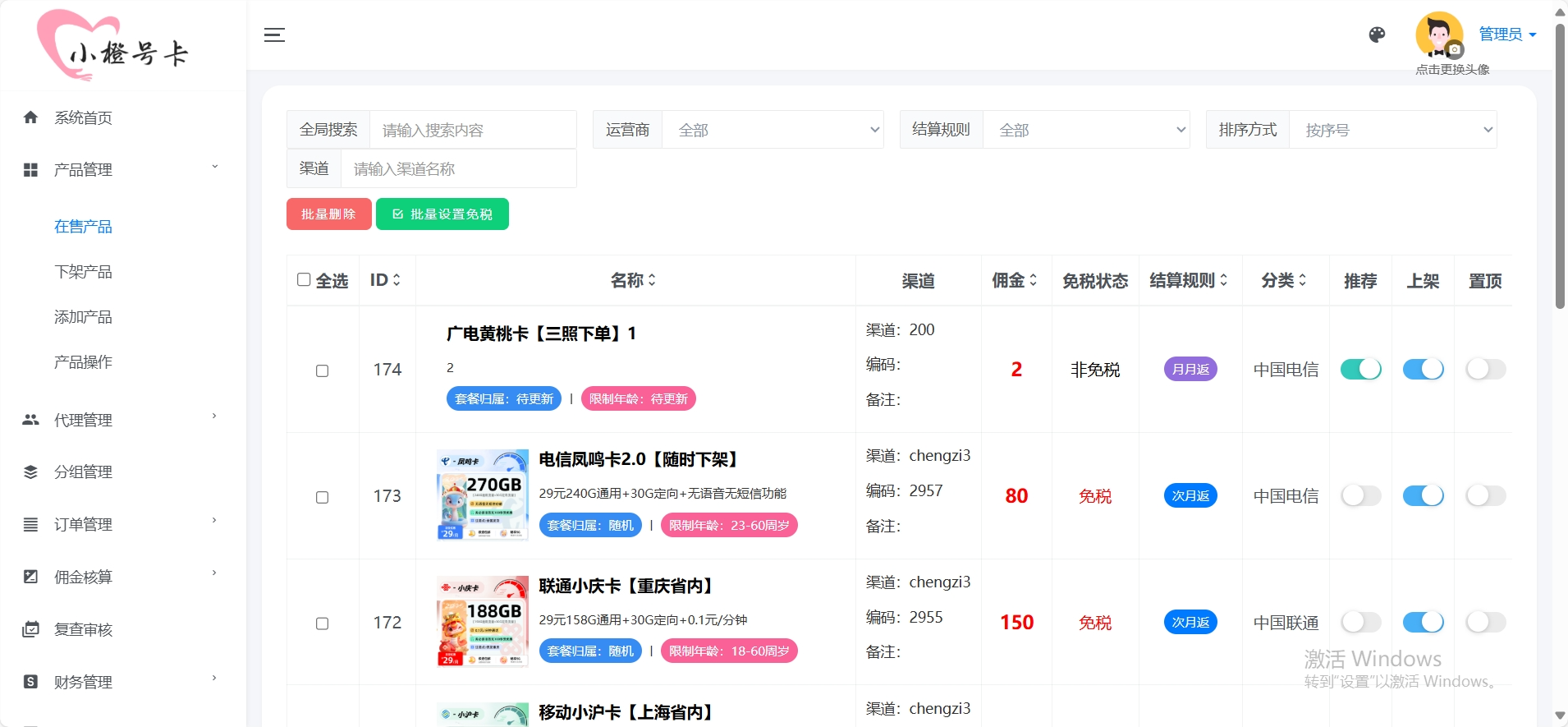Click the layers icon beside 分组管理
Viewport: 1568px width, 727px height.
click(x=30, y=472)
